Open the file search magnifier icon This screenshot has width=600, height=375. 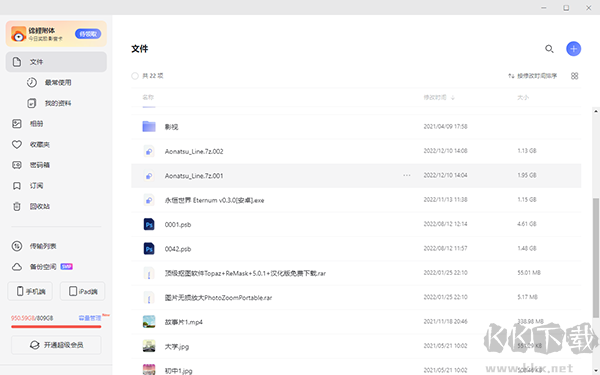click(x=549, y=49)
